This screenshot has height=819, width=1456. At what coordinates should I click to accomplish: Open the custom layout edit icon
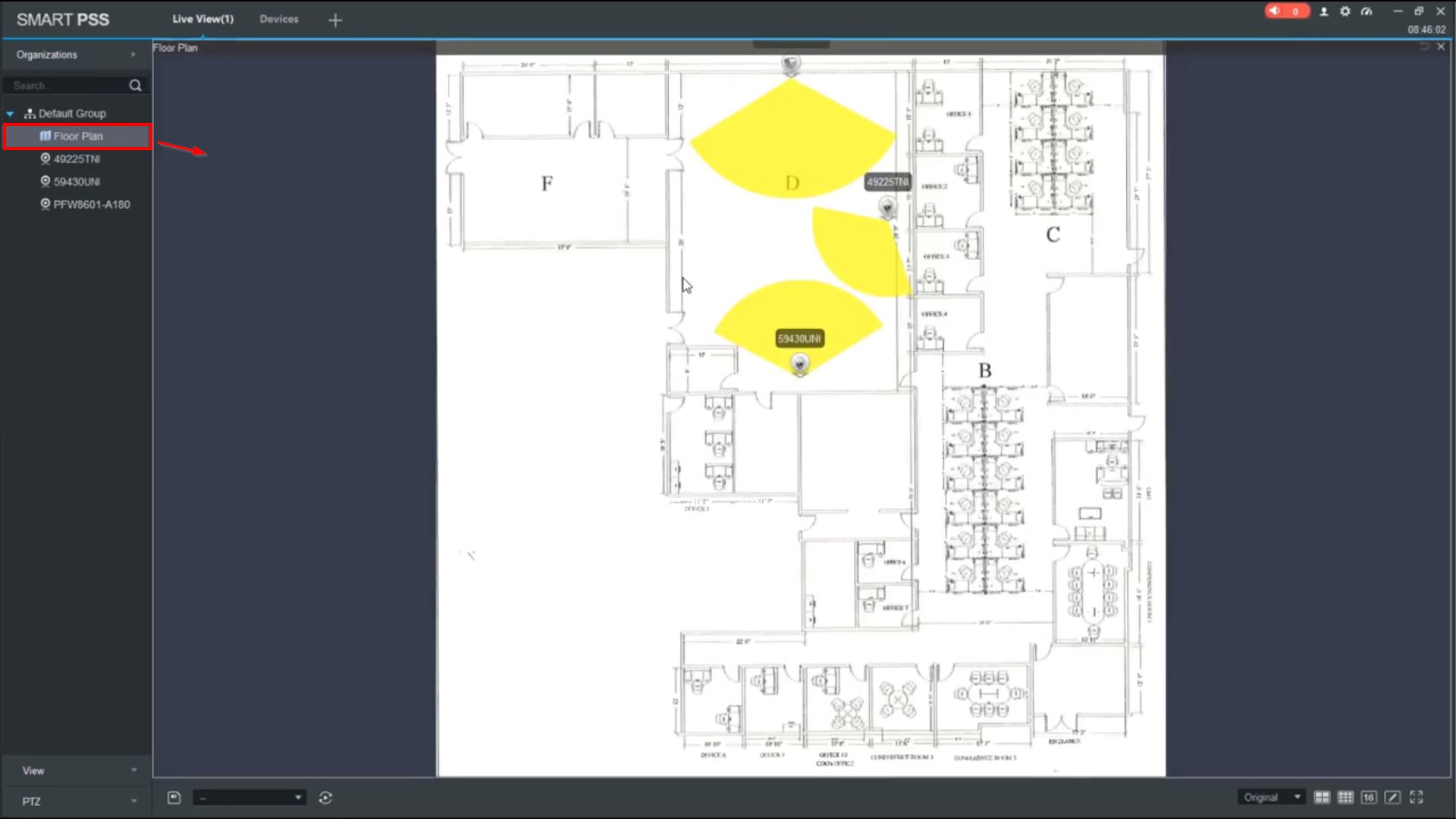pos(1392,797)
